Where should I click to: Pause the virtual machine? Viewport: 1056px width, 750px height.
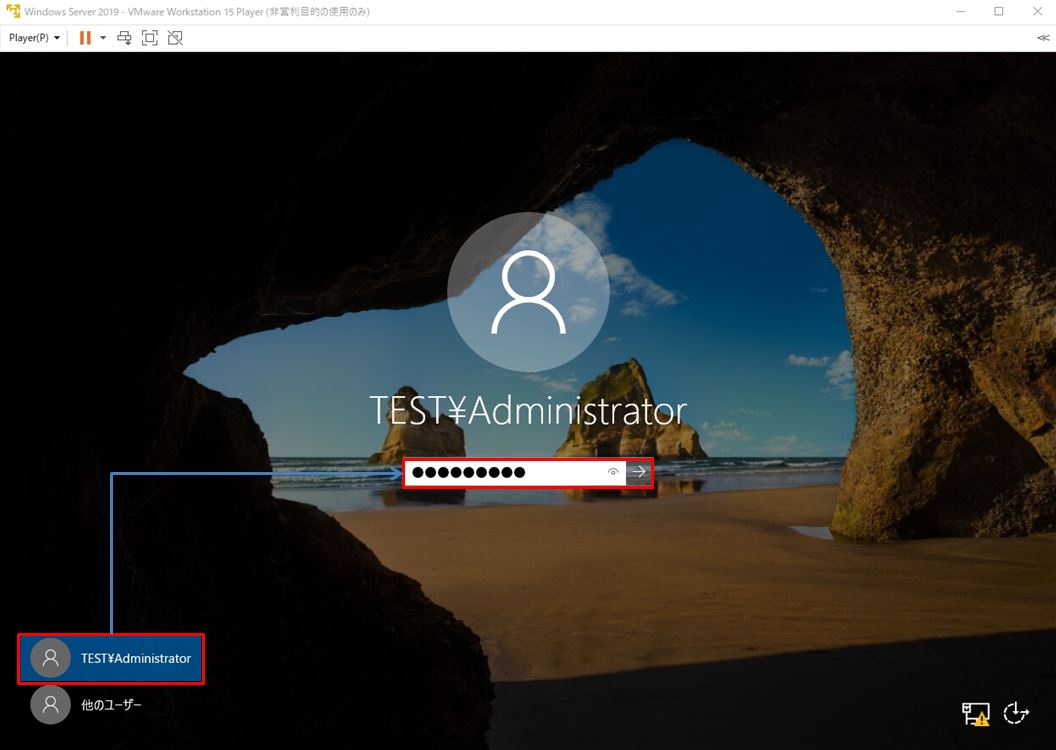[x=85, y=38]
